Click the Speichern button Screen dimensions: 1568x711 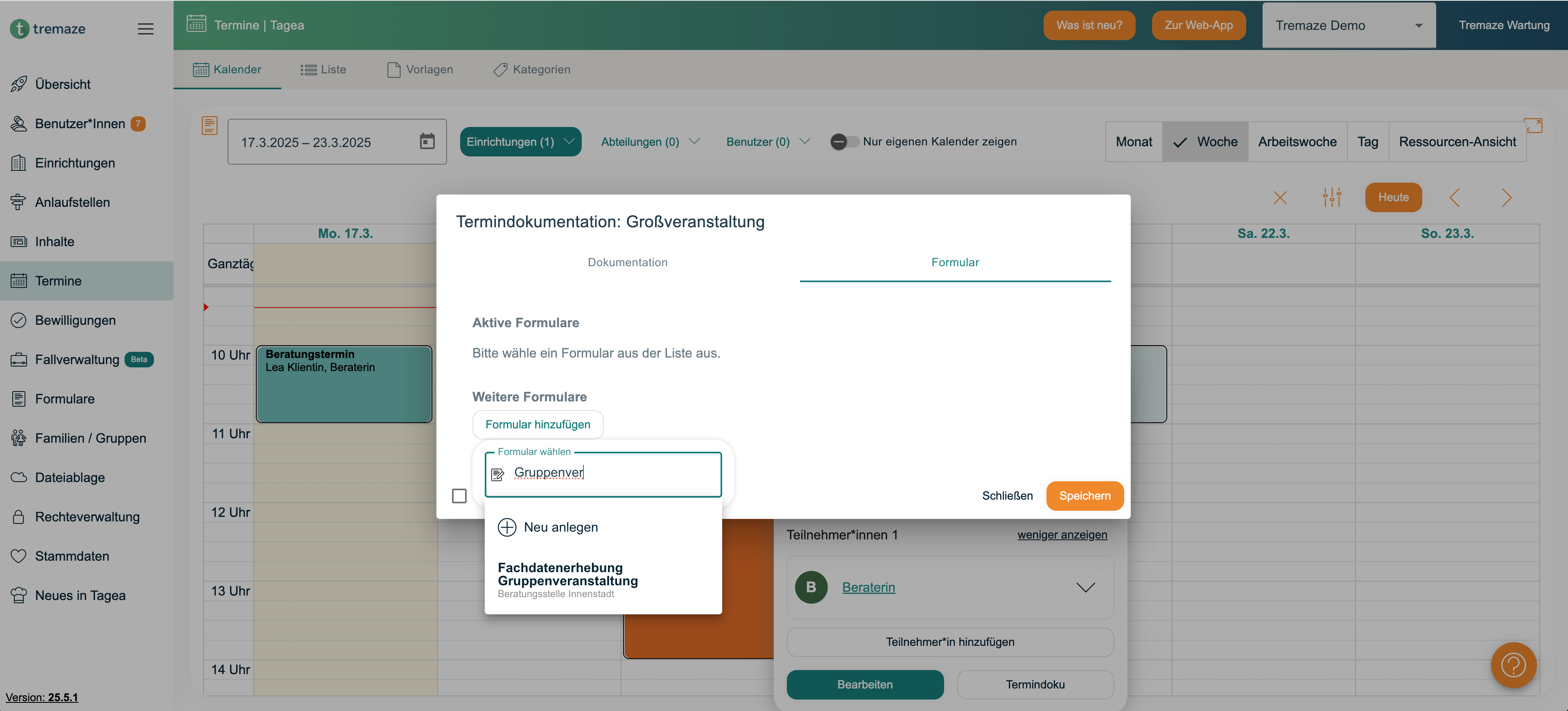click(1084, 496)
